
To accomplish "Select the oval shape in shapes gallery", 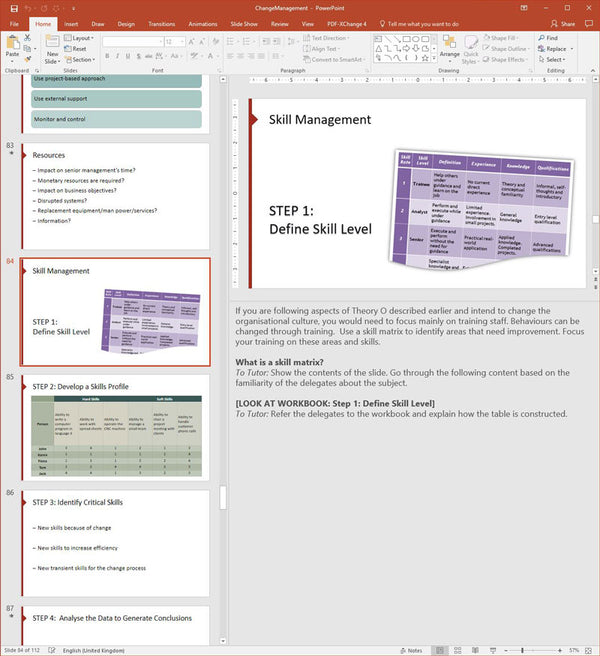I will pos(415,39).
